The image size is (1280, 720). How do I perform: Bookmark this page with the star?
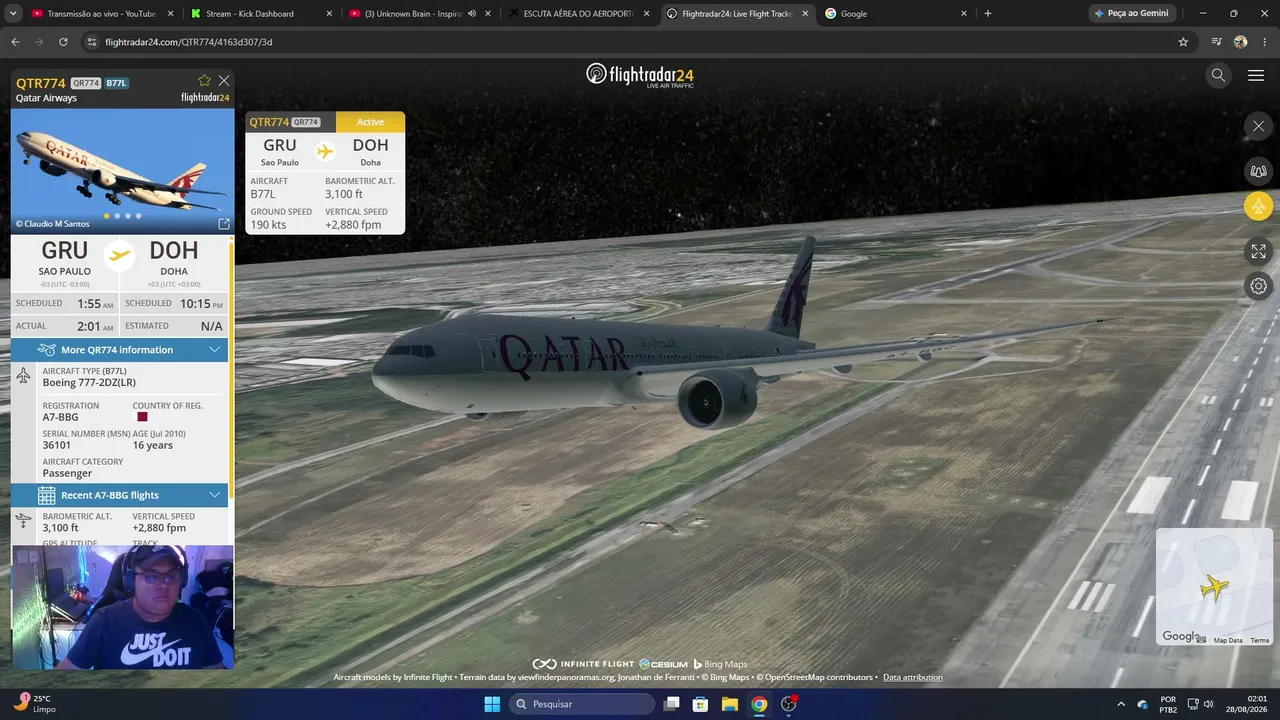(1183, 42)
